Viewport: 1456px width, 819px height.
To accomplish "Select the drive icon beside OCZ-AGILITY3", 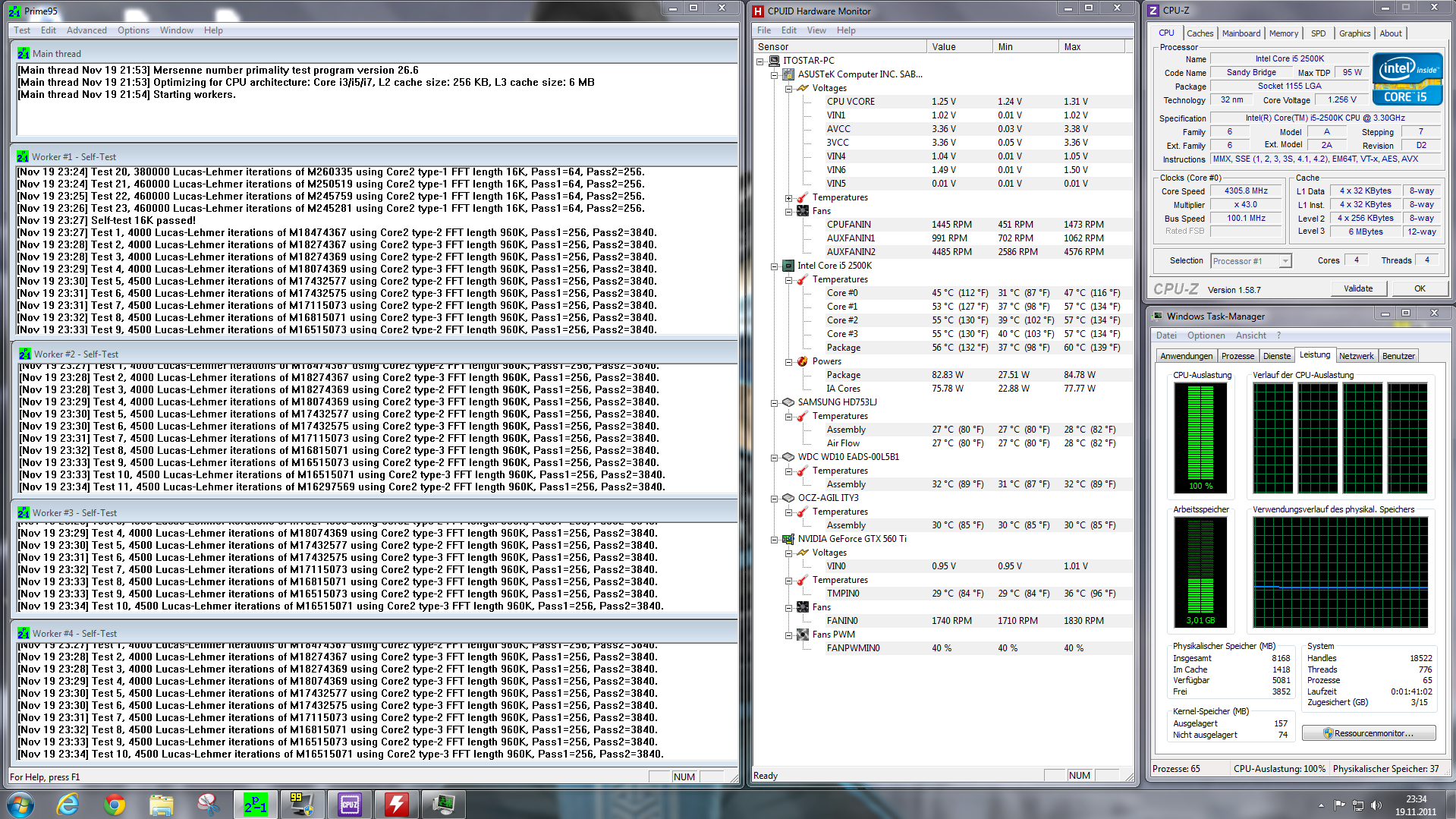I will point(788,498).
